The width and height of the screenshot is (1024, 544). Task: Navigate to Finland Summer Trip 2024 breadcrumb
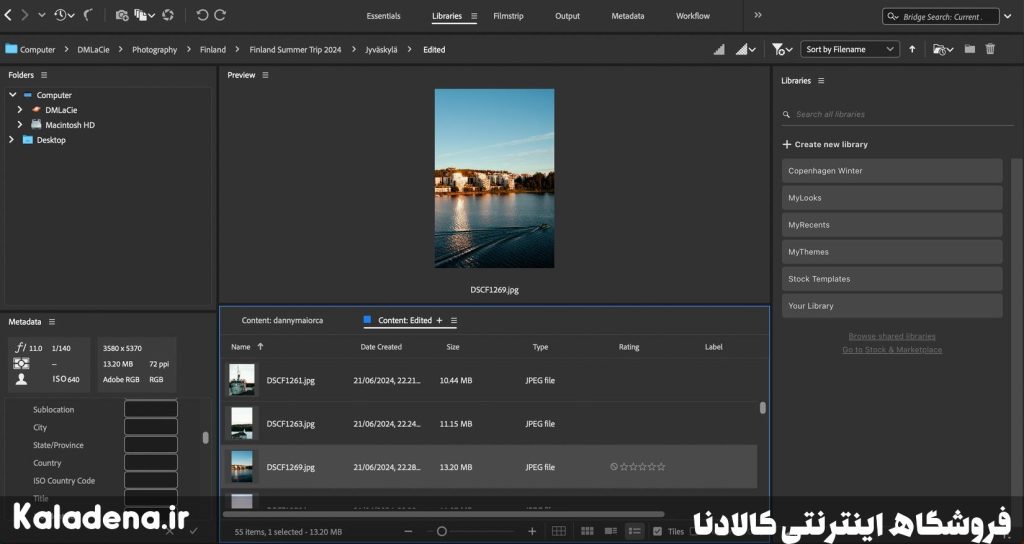point(295,50)
